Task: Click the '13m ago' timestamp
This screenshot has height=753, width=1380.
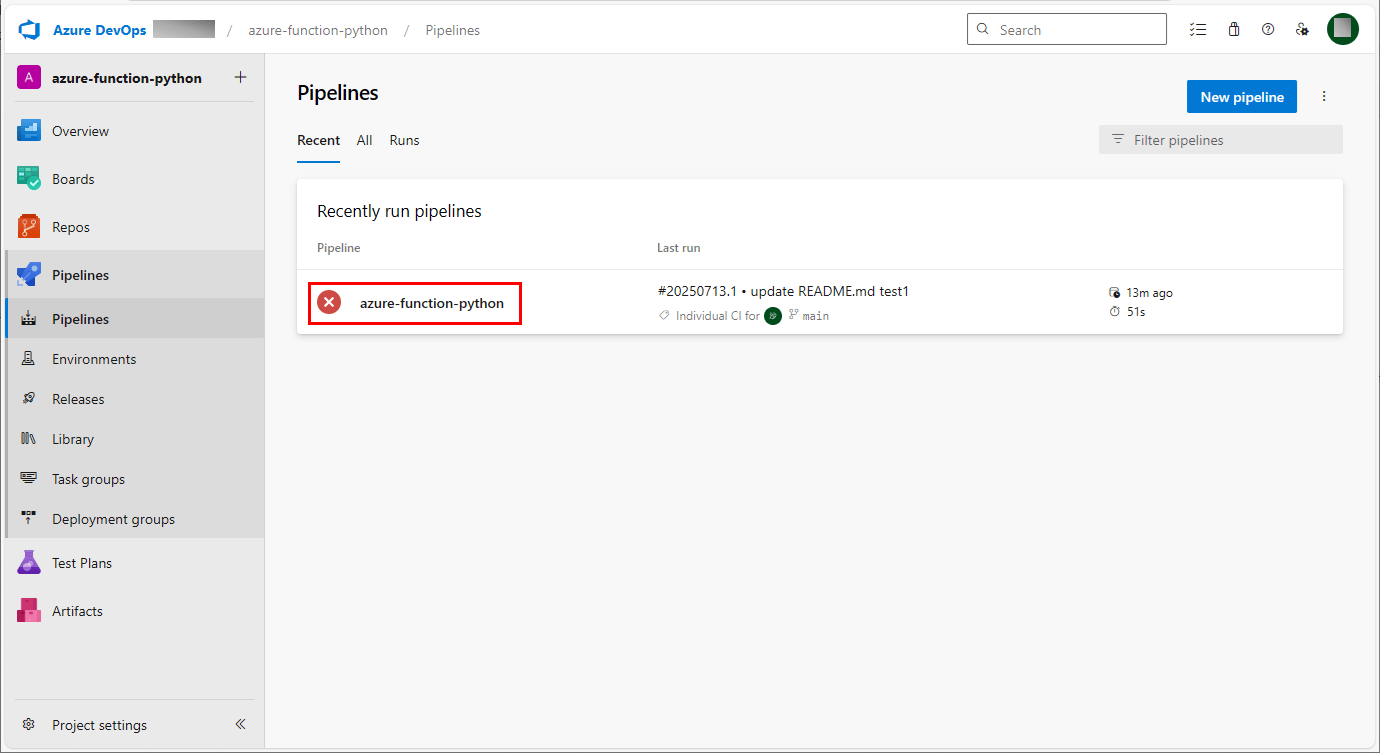Action: (x=1149, y=293)
